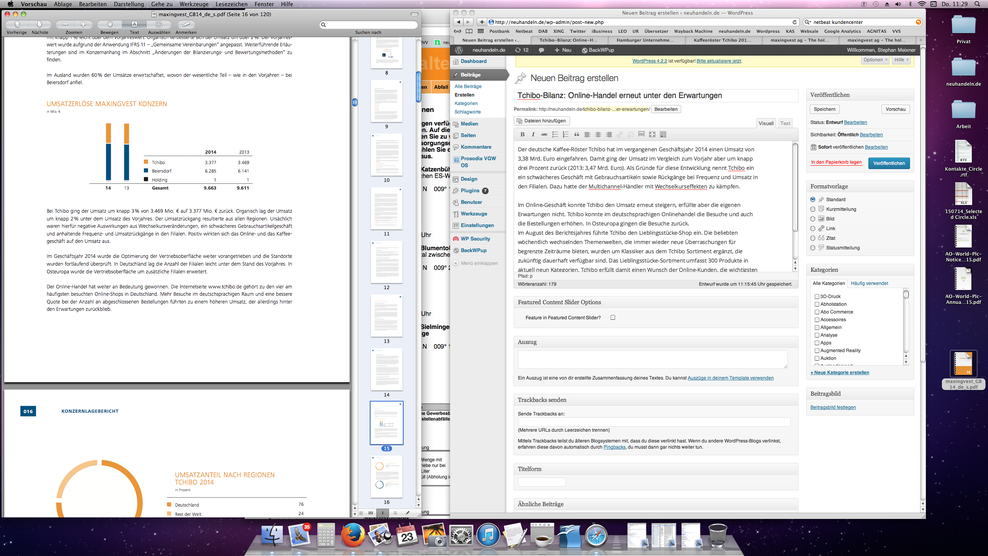
Task: Toggle distraction-free fullscreen writing mode
Action: pos(652,134)
